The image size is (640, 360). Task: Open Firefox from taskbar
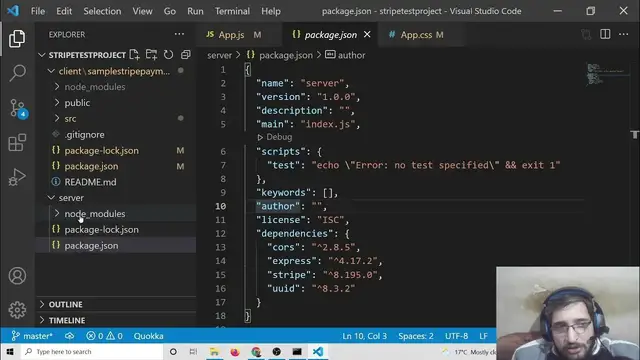point(235,351)
